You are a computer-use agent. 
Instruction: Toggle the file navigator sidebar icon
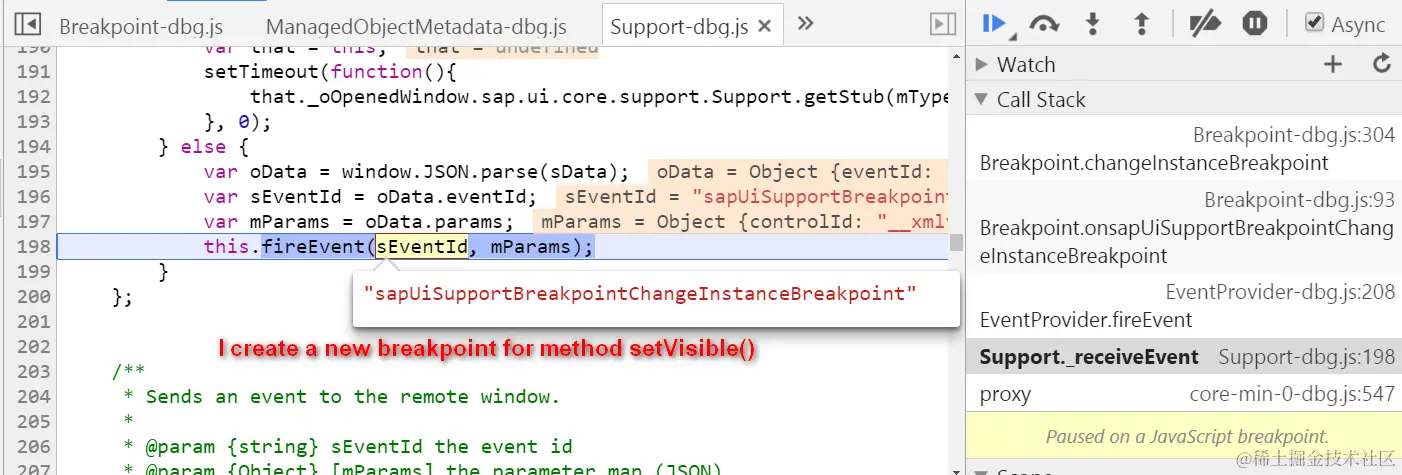(x=27, y=24)
